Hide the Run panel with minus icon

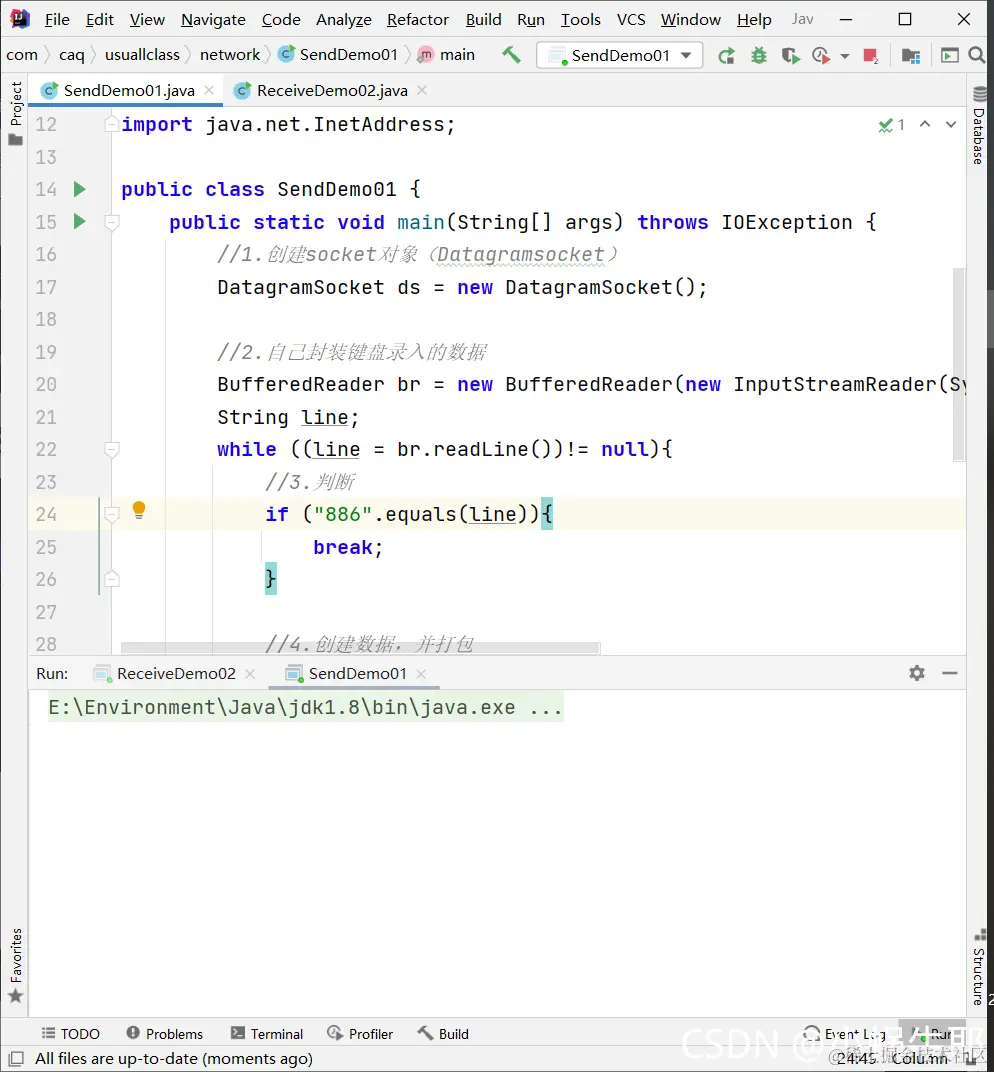[950, 673]
